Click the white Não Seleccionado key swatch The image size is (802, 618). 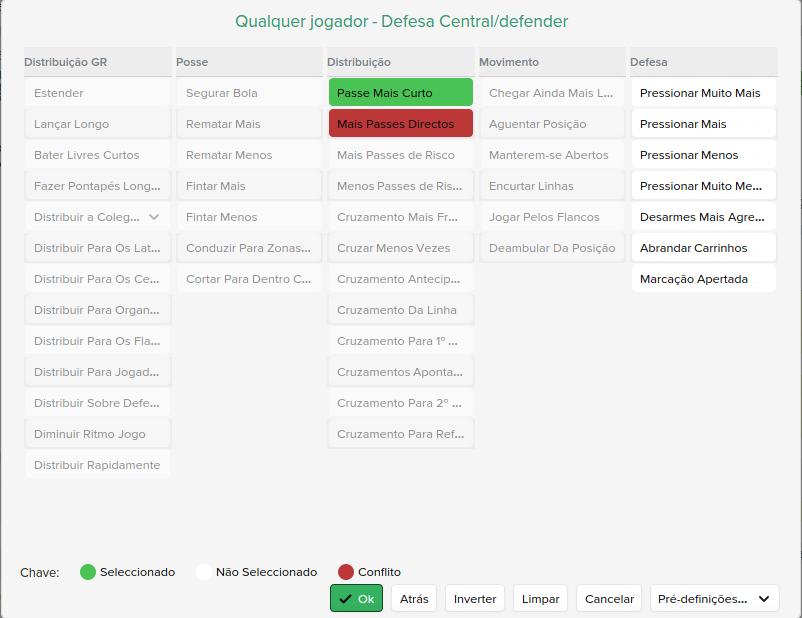(x=204, y=572)
